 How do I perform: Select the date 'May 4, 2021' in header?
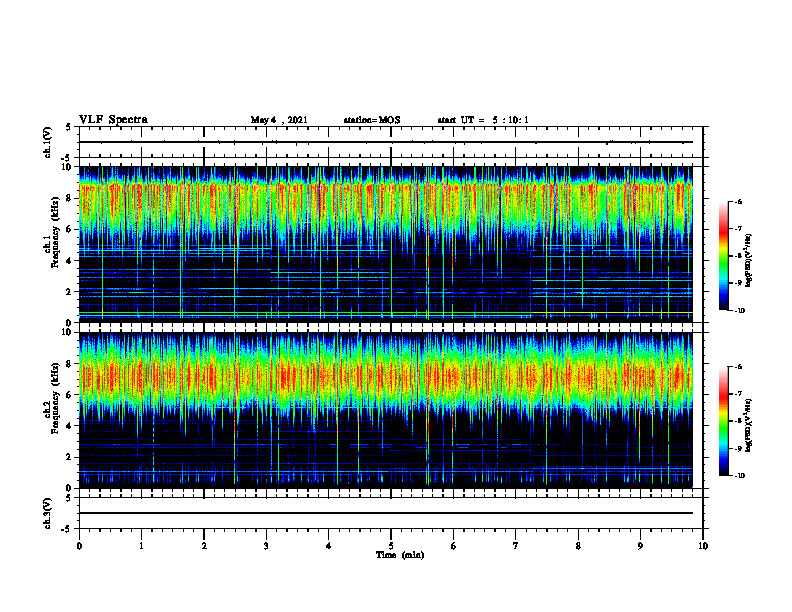(x=279, y=120)
